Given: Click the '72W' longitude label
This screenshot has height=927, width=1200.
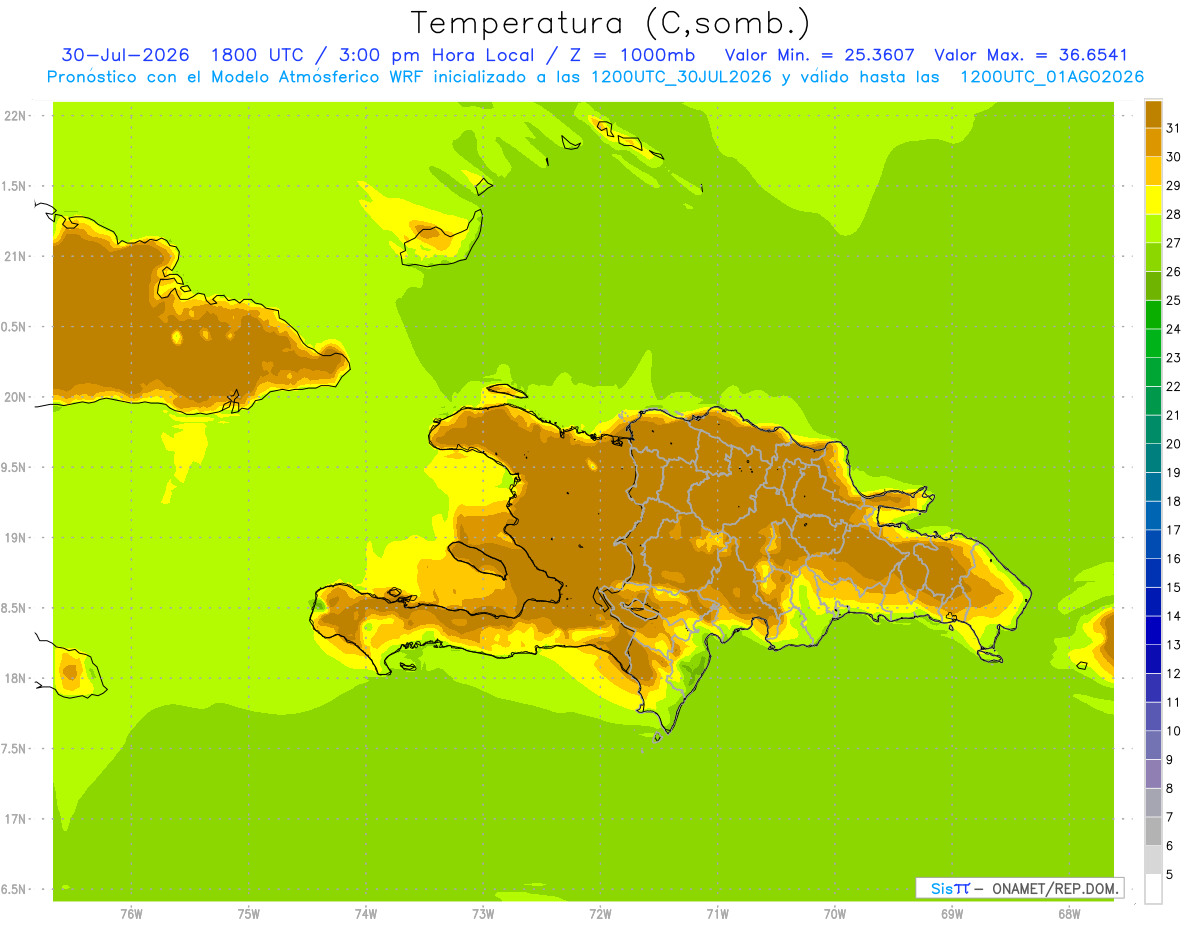Looking at the screenshot, I should 600,914.
